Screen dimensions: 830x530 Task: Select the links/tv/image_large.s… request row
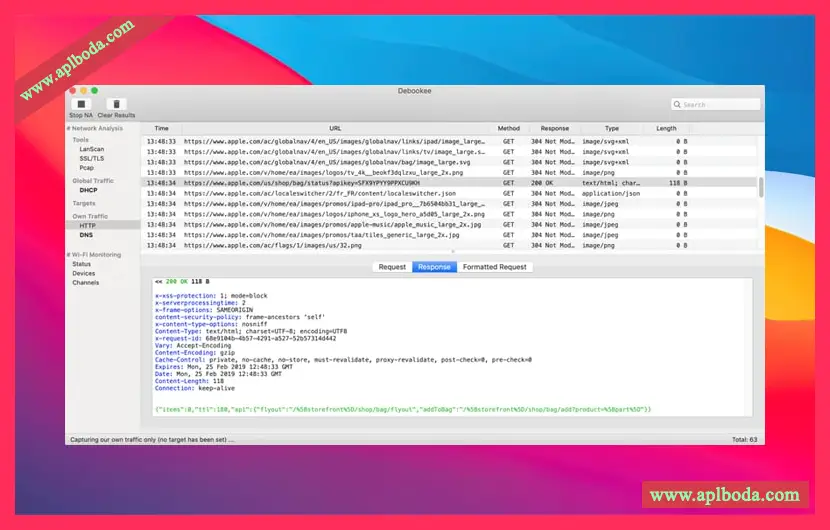tap(449, 152)
